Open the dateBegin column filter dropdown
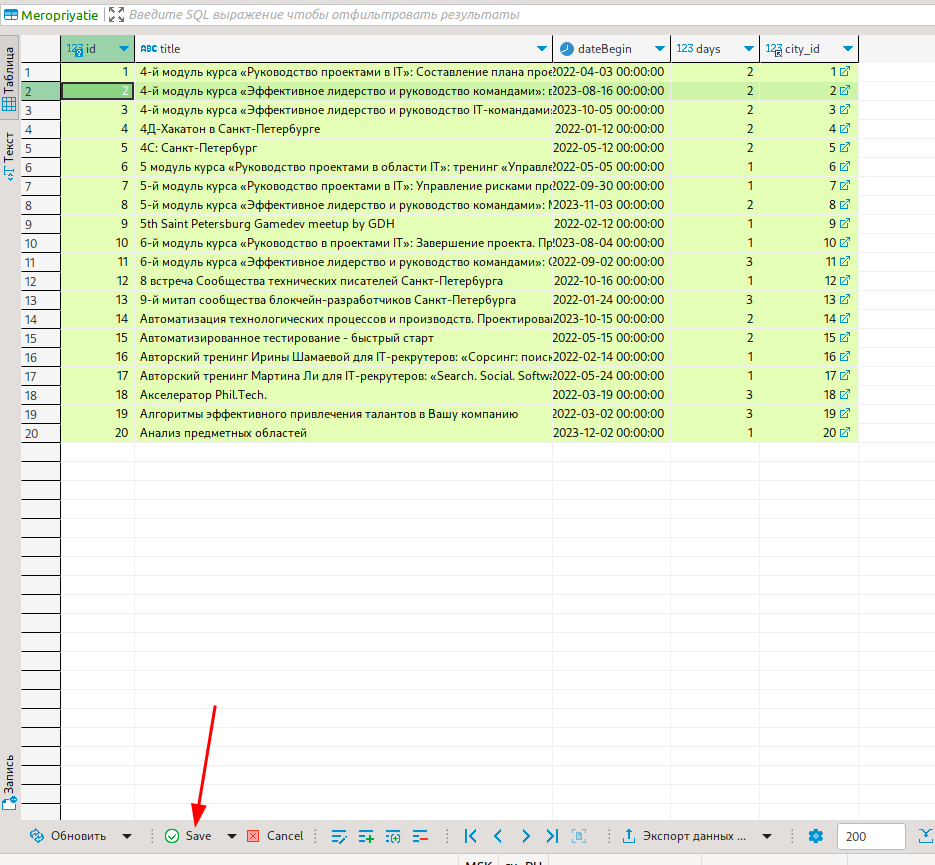The height and width of the screenshot is (865, 935). pyautogui.click(x=659, y=49)
